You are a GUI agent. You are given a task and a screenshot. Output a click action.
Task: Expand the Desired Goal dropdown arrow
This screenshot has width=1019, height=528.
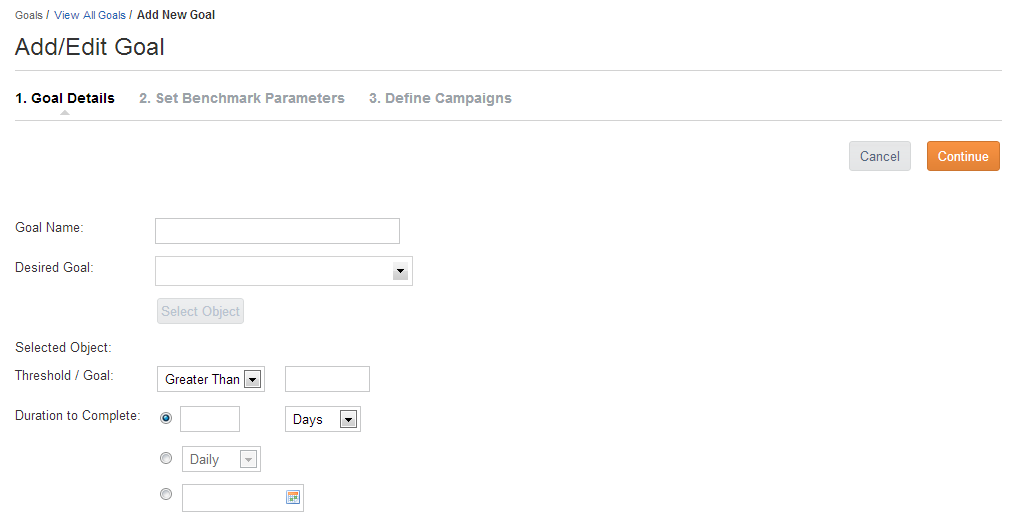400,271
